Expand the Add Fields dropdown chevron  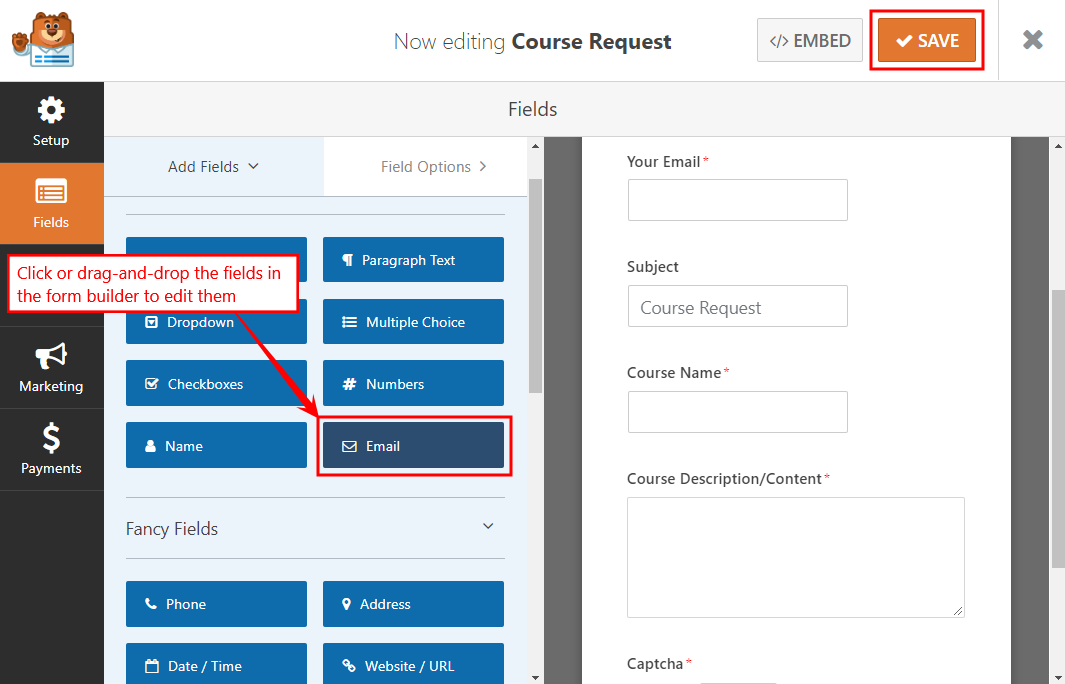point(251,167)
